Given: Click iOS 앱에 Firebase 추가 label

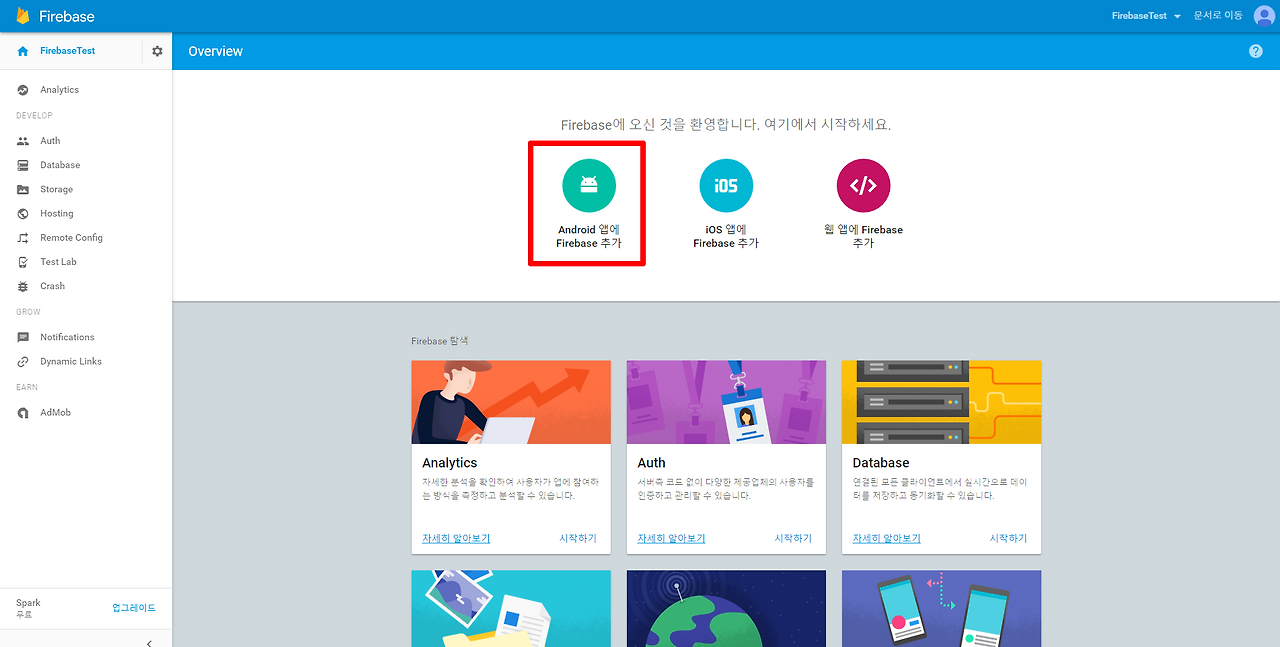Looking at the screenshot, I should tap(726, 236).
